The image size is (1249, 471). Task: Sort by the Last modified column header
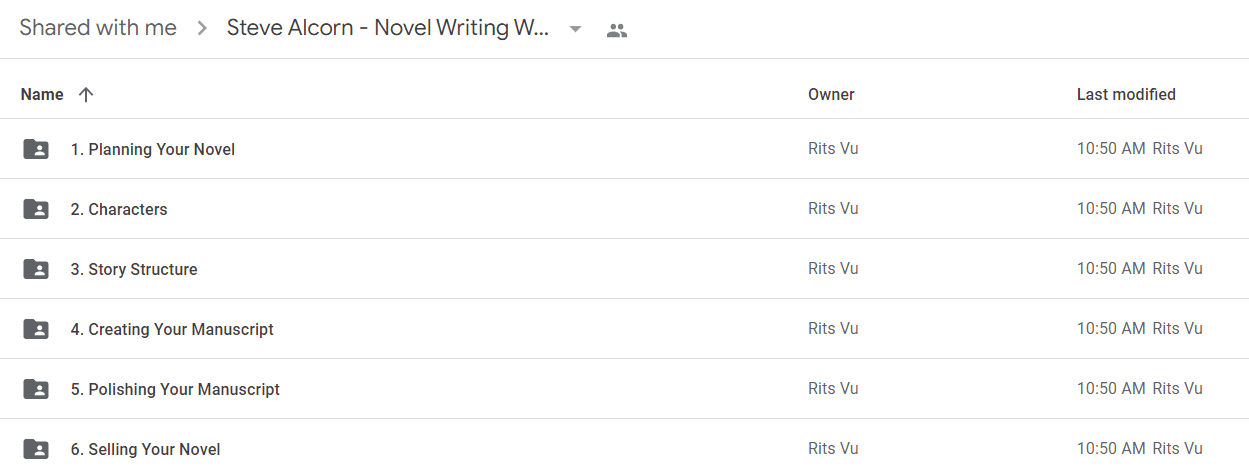(x=1126, y=94)
